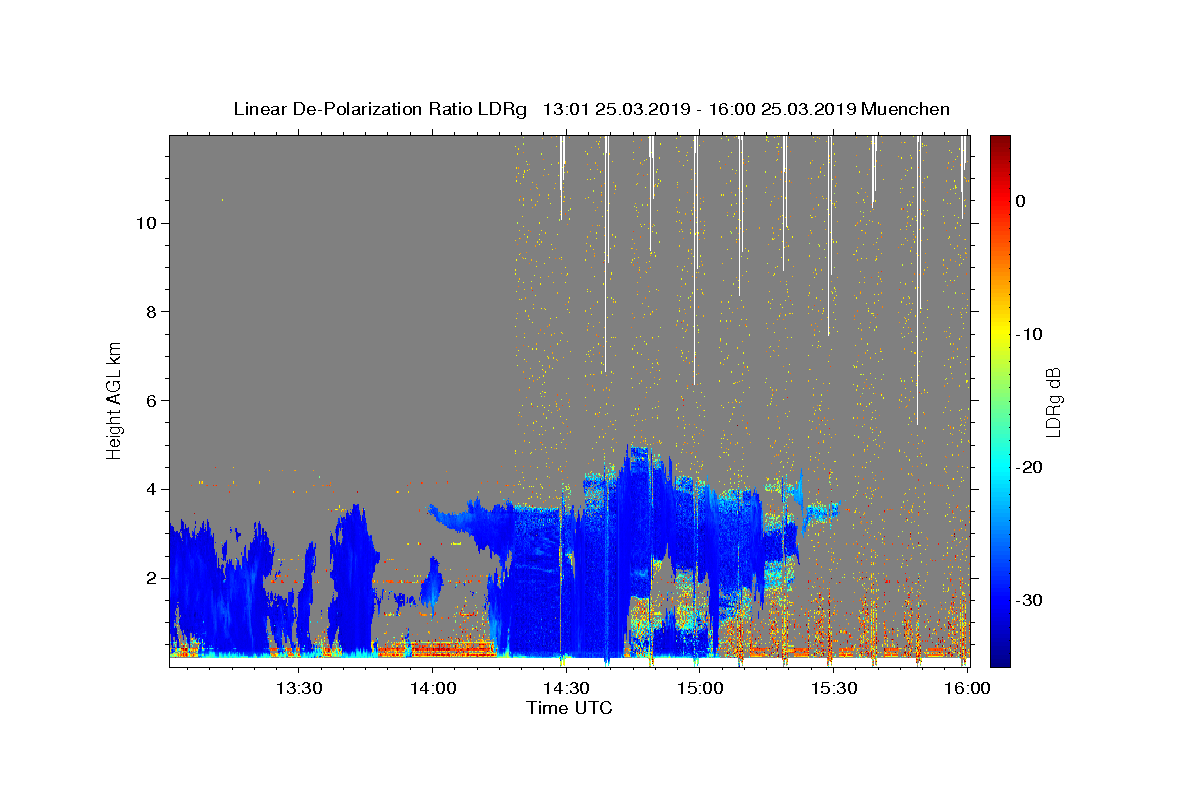Click the 13:30 time tick label
The height and width of the screenshot is (800, 1200).
(299, 689)
